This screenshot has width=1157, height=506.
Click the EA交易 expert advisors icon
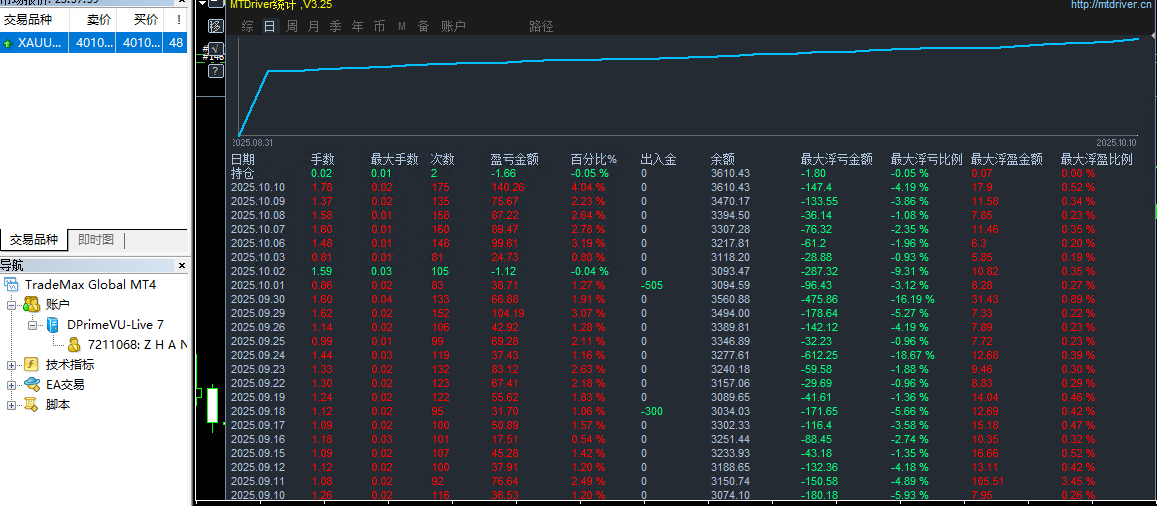31,384
